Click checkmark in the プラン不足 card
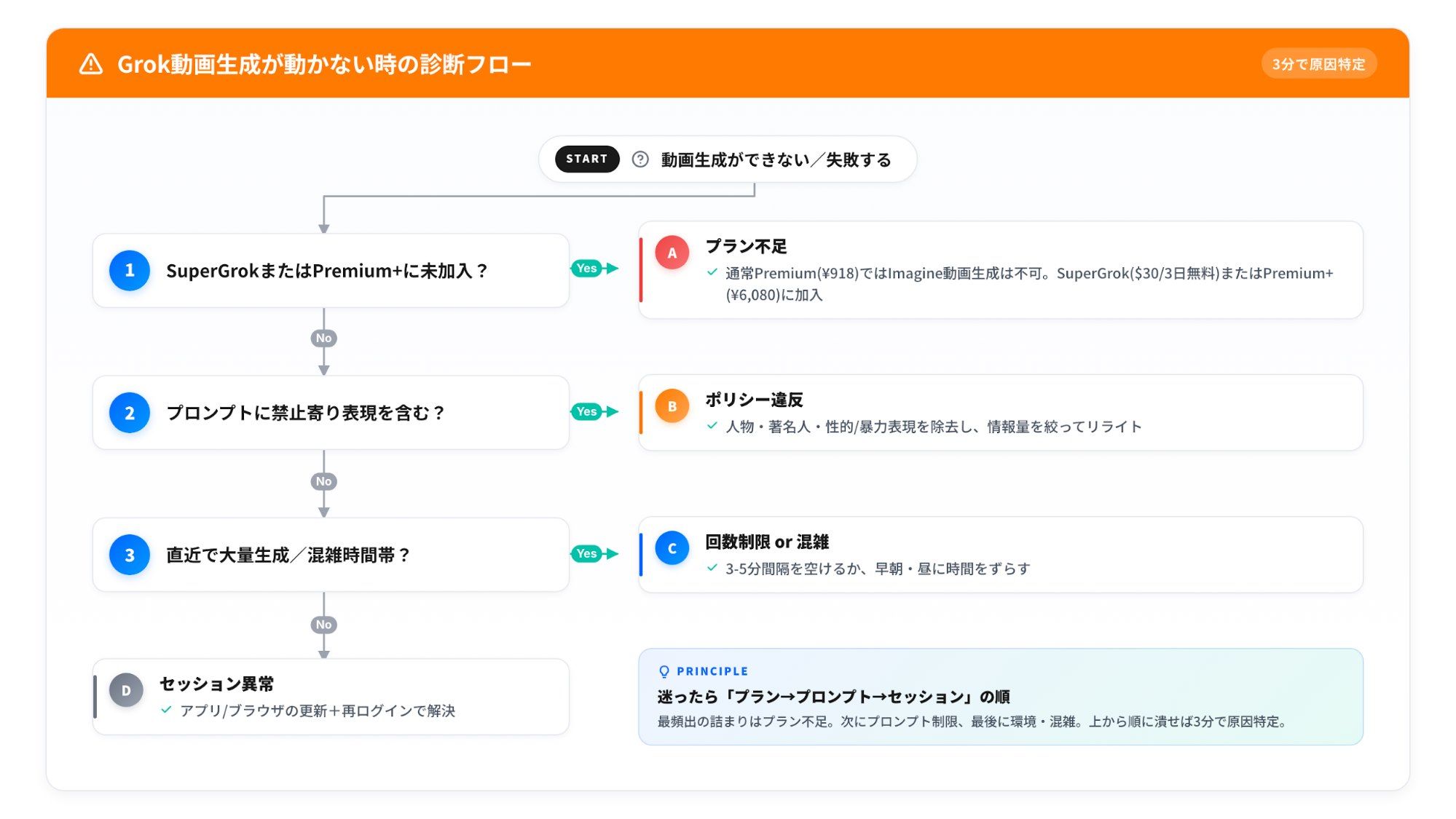This screenshot has height=819, width=1456. (x=712, y=272)
